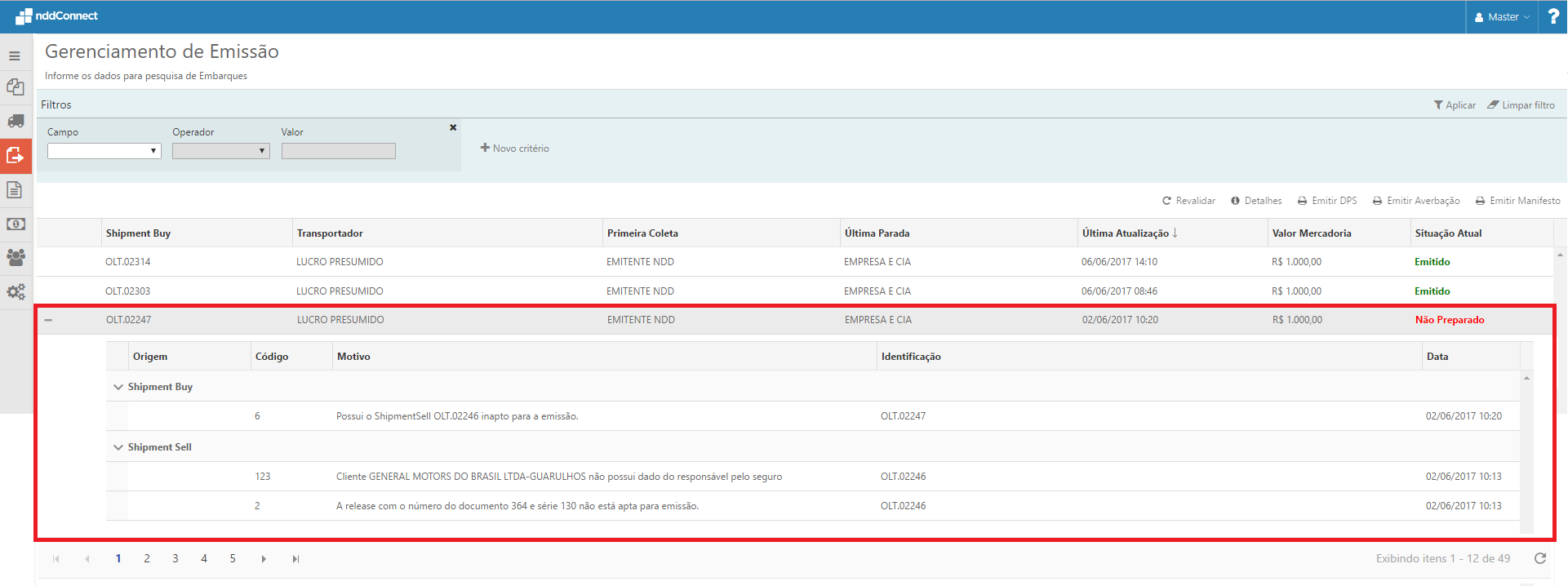1568x586 pixels.
Task: Click Emitir Manifesto button
Action: (1517, 201)
